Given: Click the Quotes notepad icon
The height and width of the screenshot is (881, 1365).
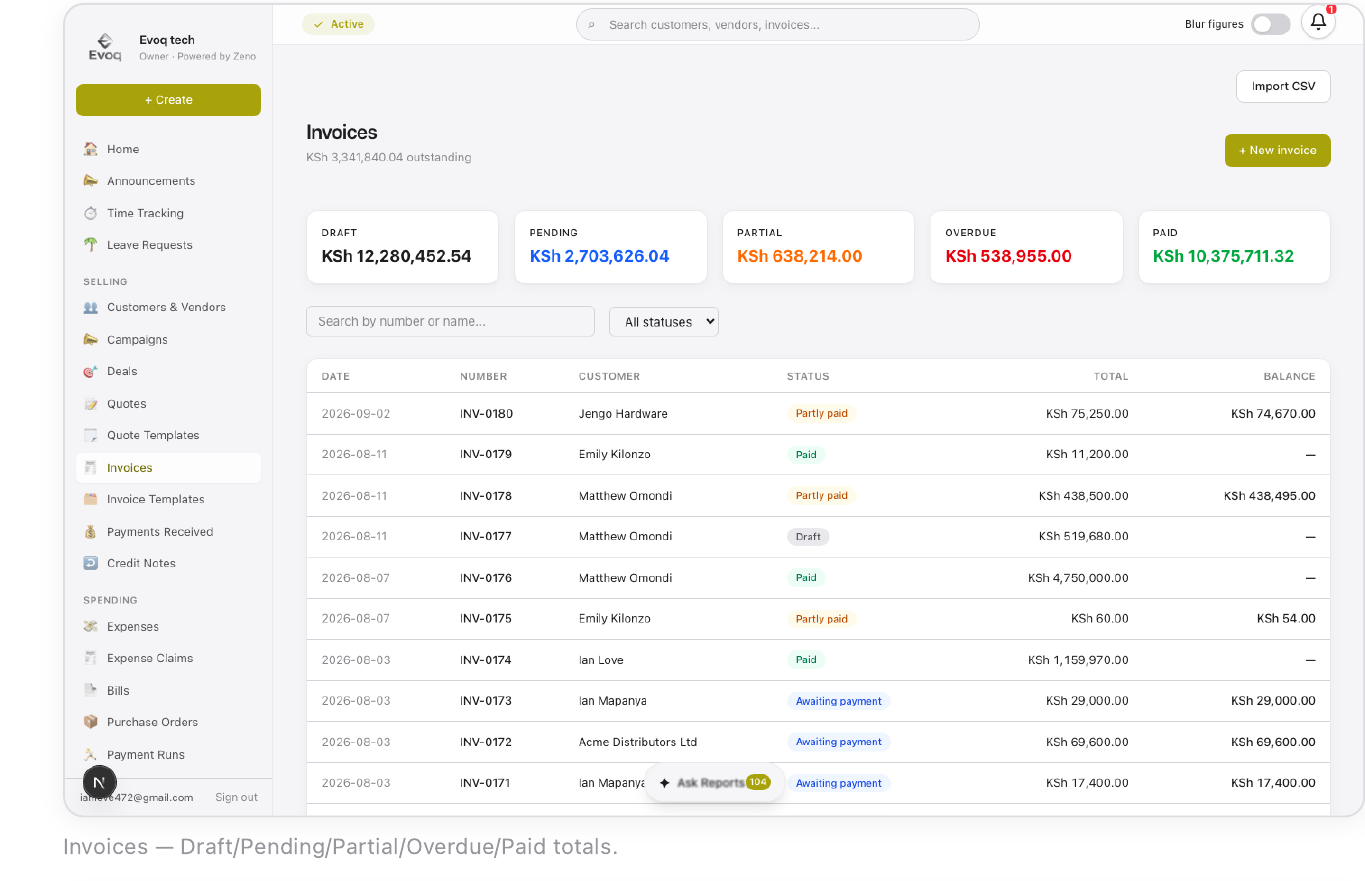Looking at the screenshot, I should coord(91,404).
